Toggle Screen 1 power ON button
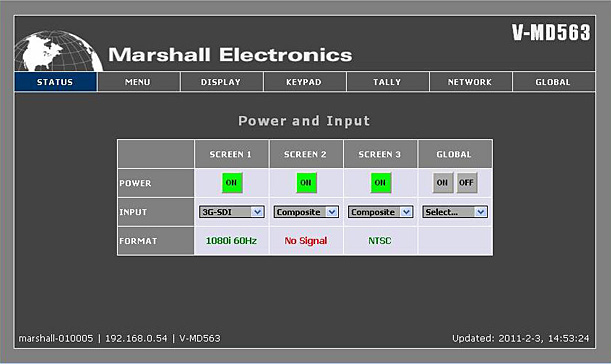The image size is (611, 364). (232, 182)
